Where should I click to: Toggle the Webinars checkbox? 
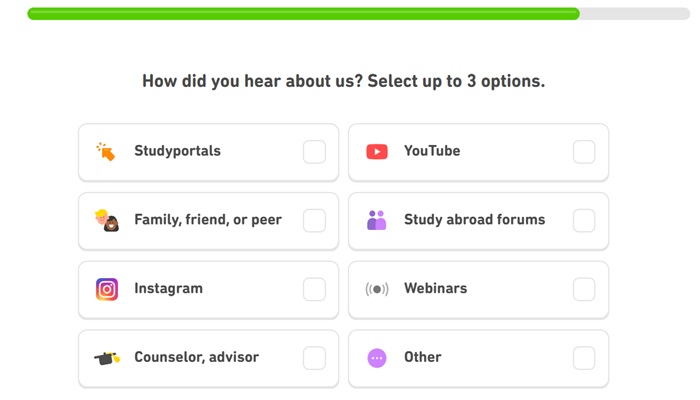[584, 289]
